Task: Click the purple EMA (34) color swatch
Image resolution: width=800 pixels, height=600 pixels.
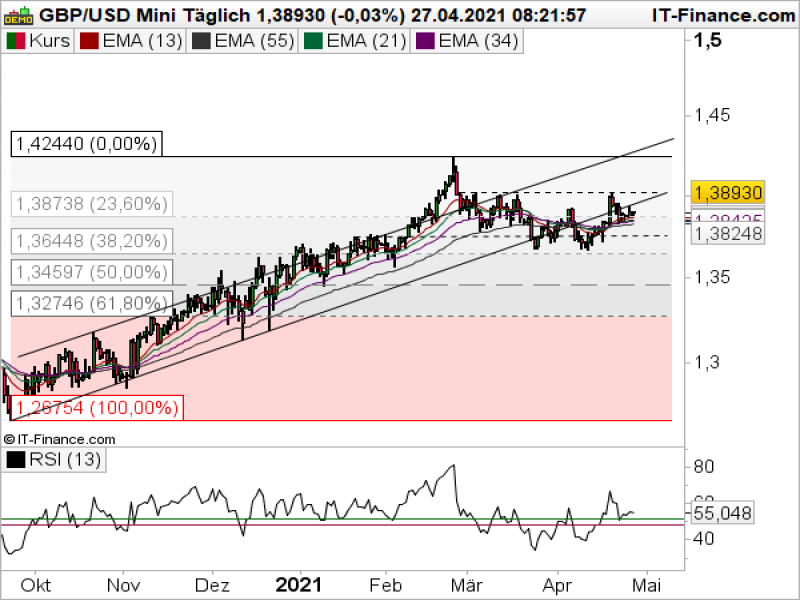Action: pyautogui.click(x=425, y=41)
